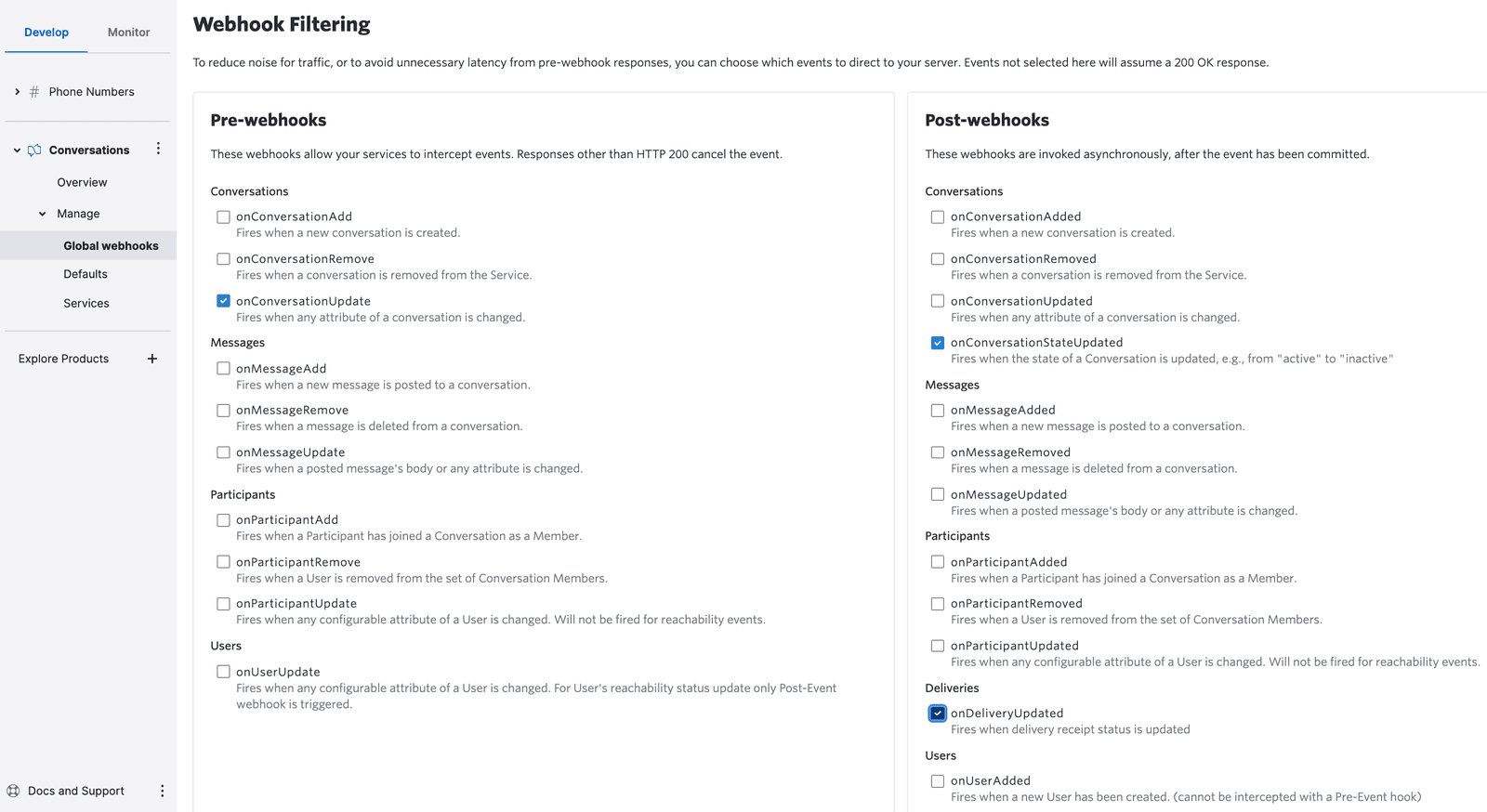Click the plus icon next to Explore Products
The image size is (1487, 812).
(x=151, y=358)
